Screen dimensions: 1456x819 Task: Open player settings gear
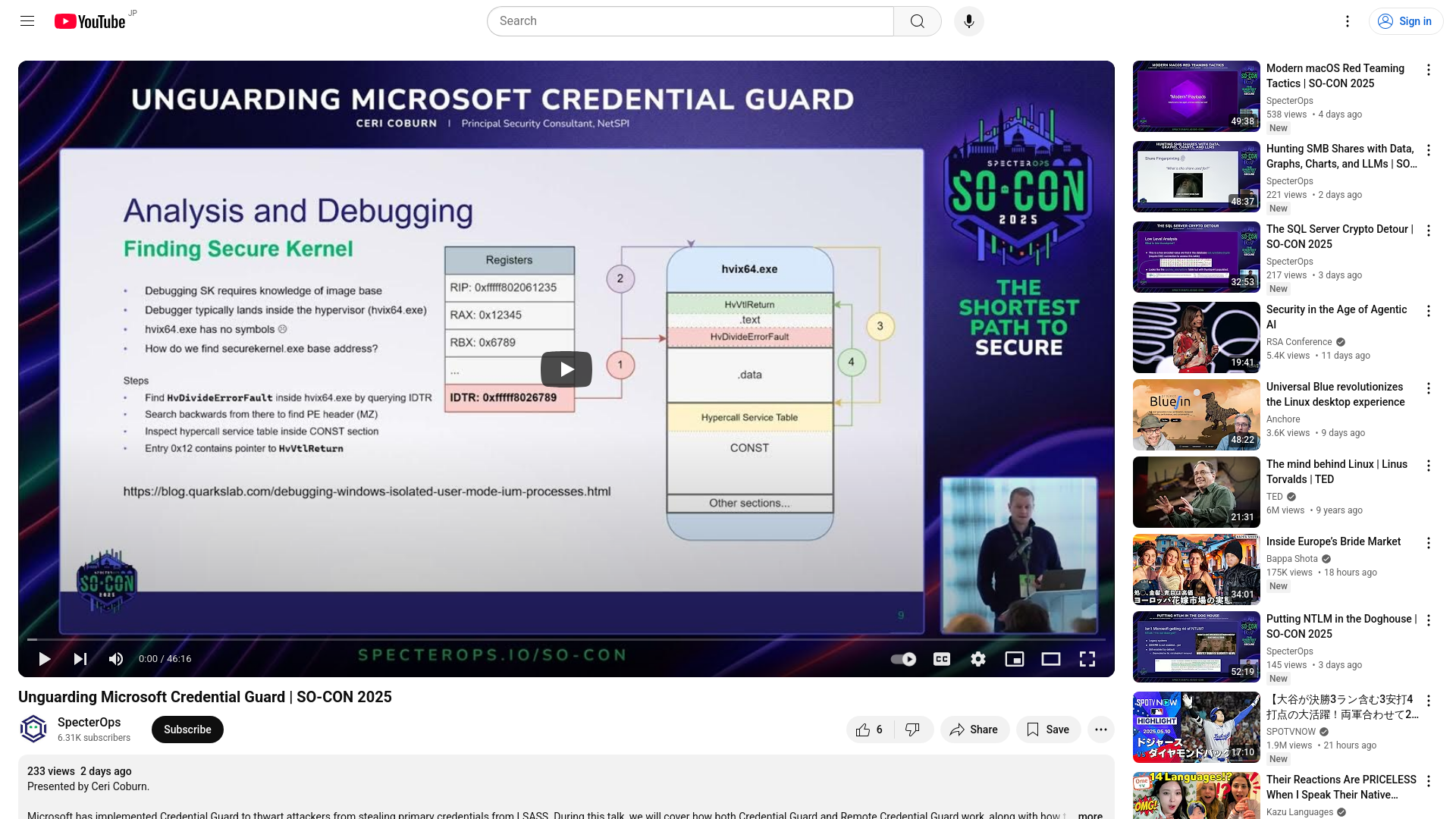[x=978, y=659]
